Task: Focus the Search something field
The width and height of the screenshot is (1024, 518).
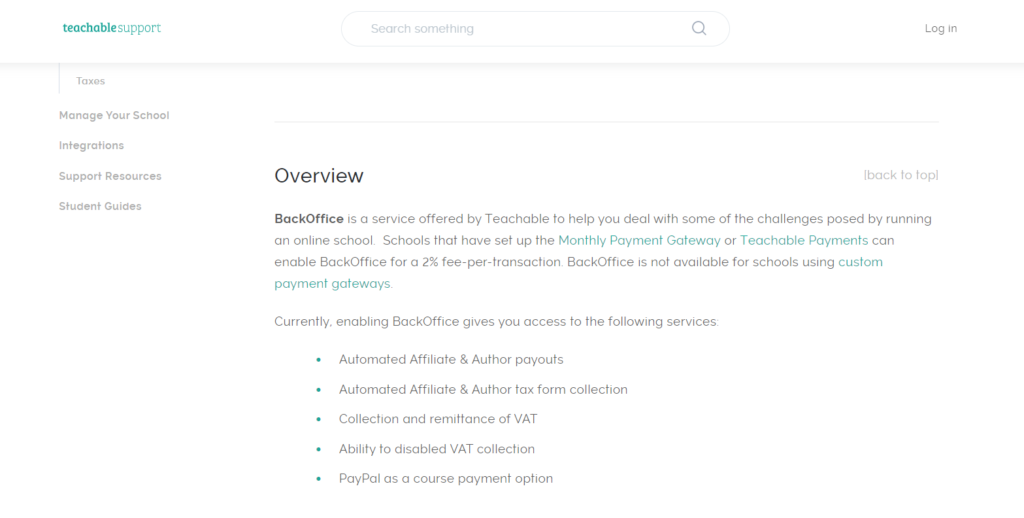Action: tap(535, 29)
